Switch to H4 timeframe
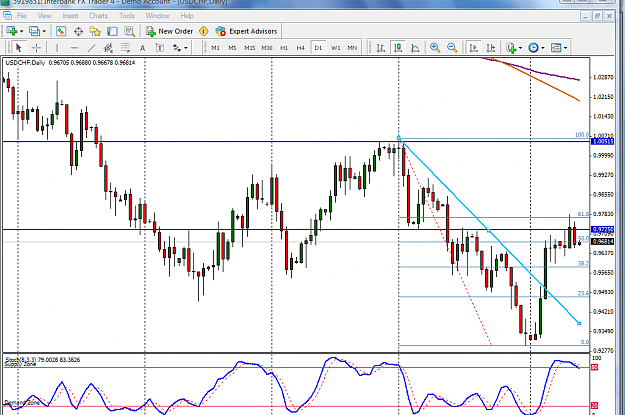The height and width of the screenshot is (415, 625). click(301, 48)
